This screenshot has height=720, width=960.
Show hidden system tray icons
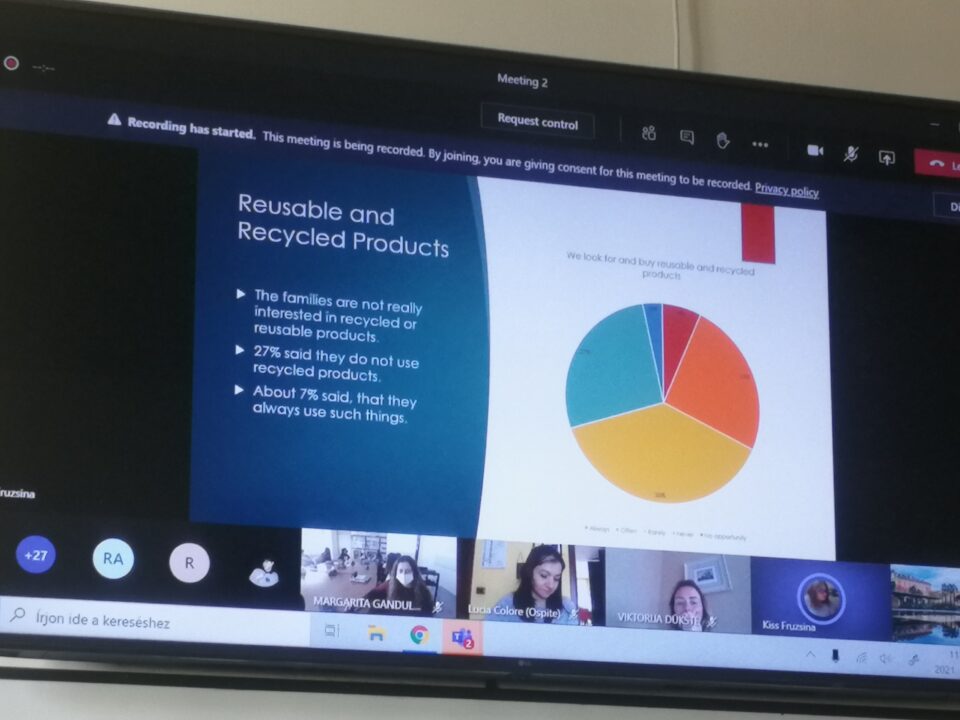point(810,655)
